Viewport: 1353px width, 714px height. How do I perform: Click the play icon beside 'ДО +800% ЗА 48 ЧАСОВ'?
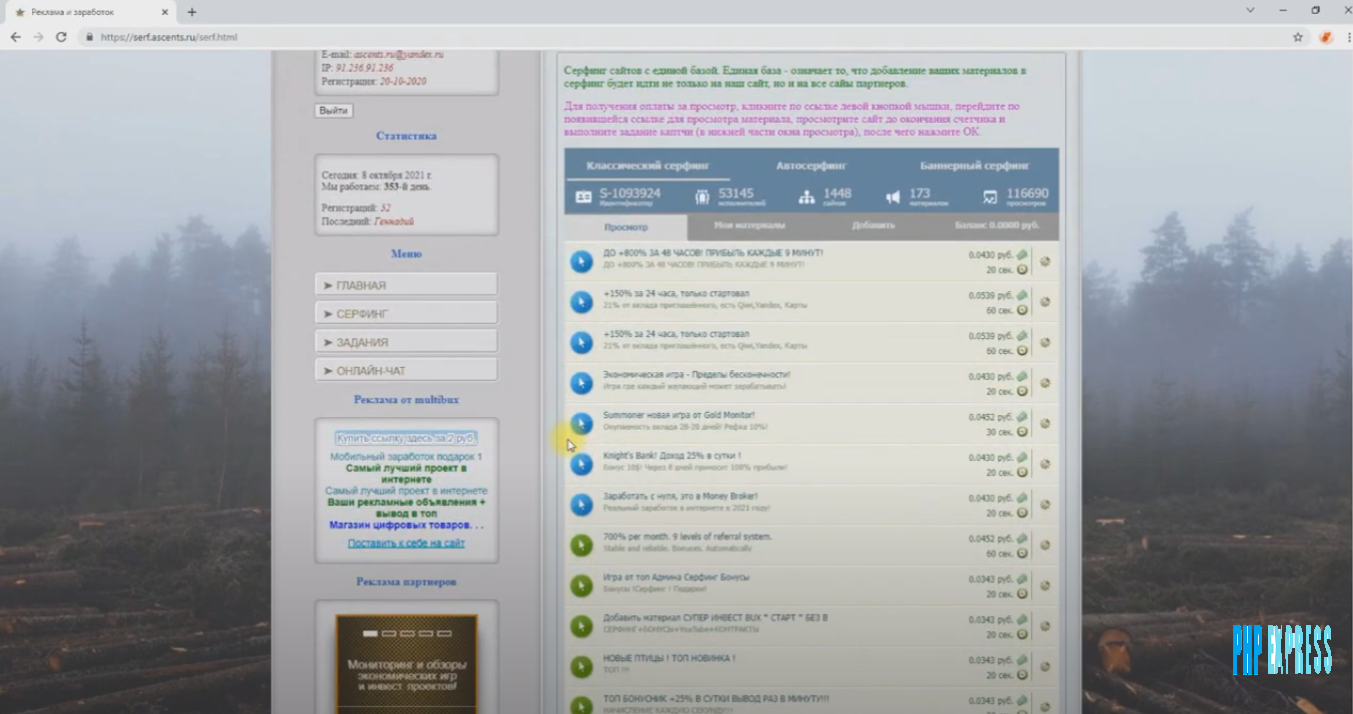tap(581, 261)
